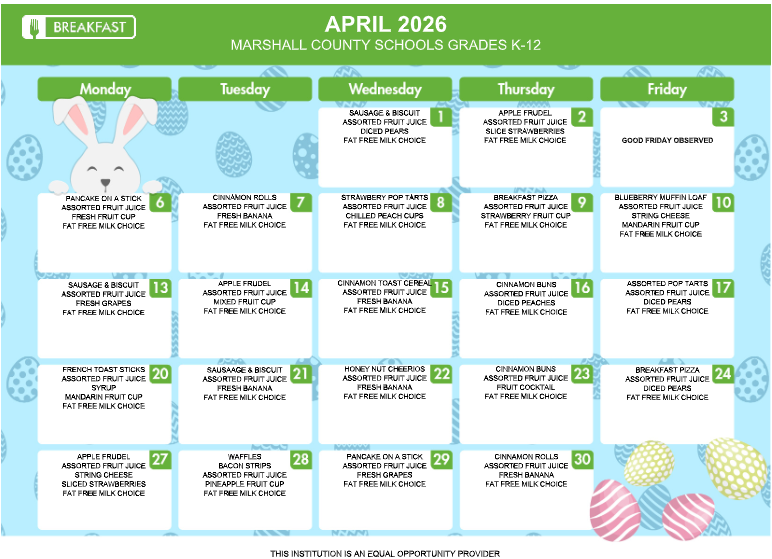Click the Equal Opportunity Provider footer text

click(x=385, y=553)
